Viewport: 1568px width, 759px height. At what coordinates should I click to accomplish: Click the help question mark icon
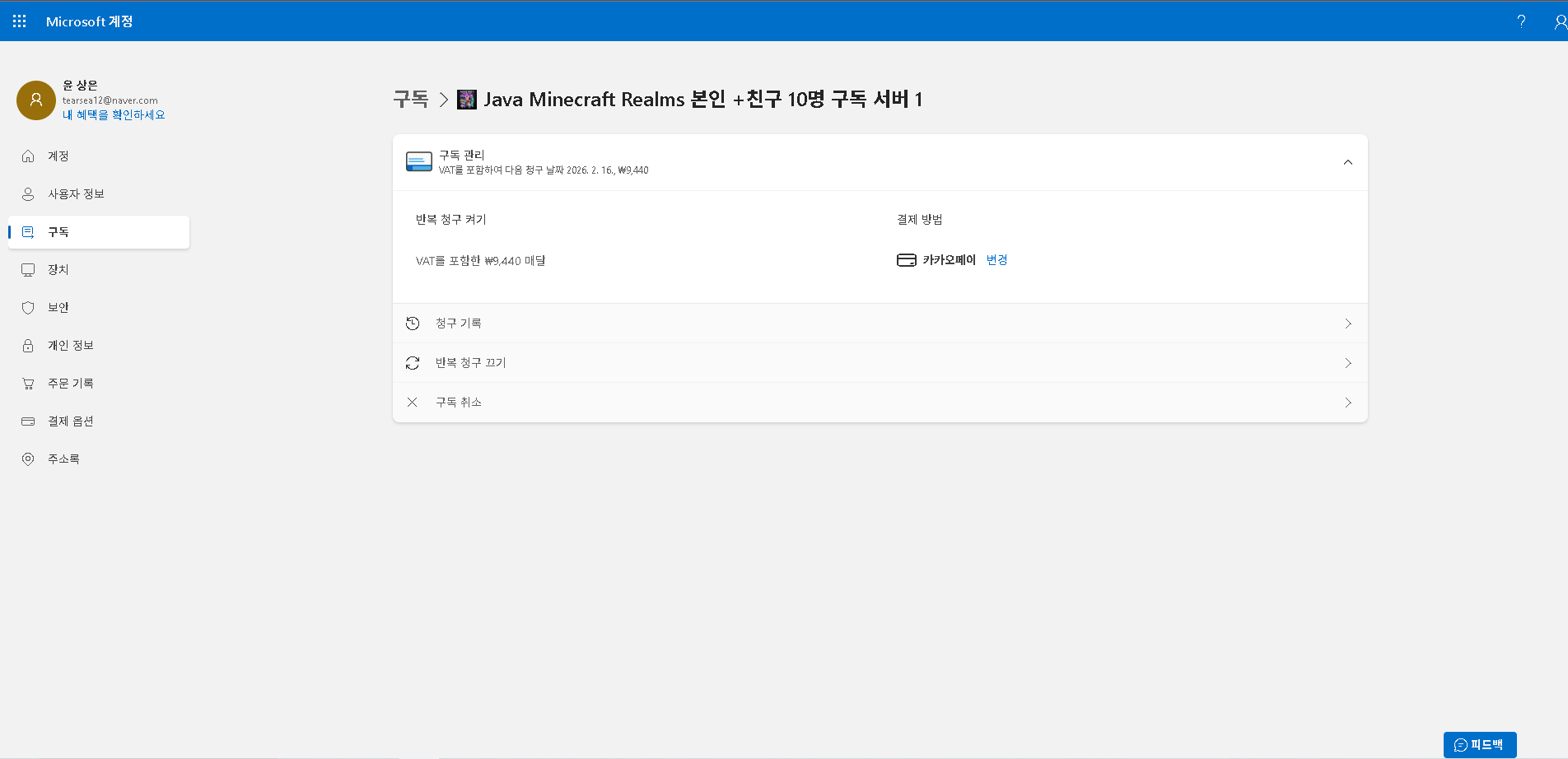(1521, 21)
